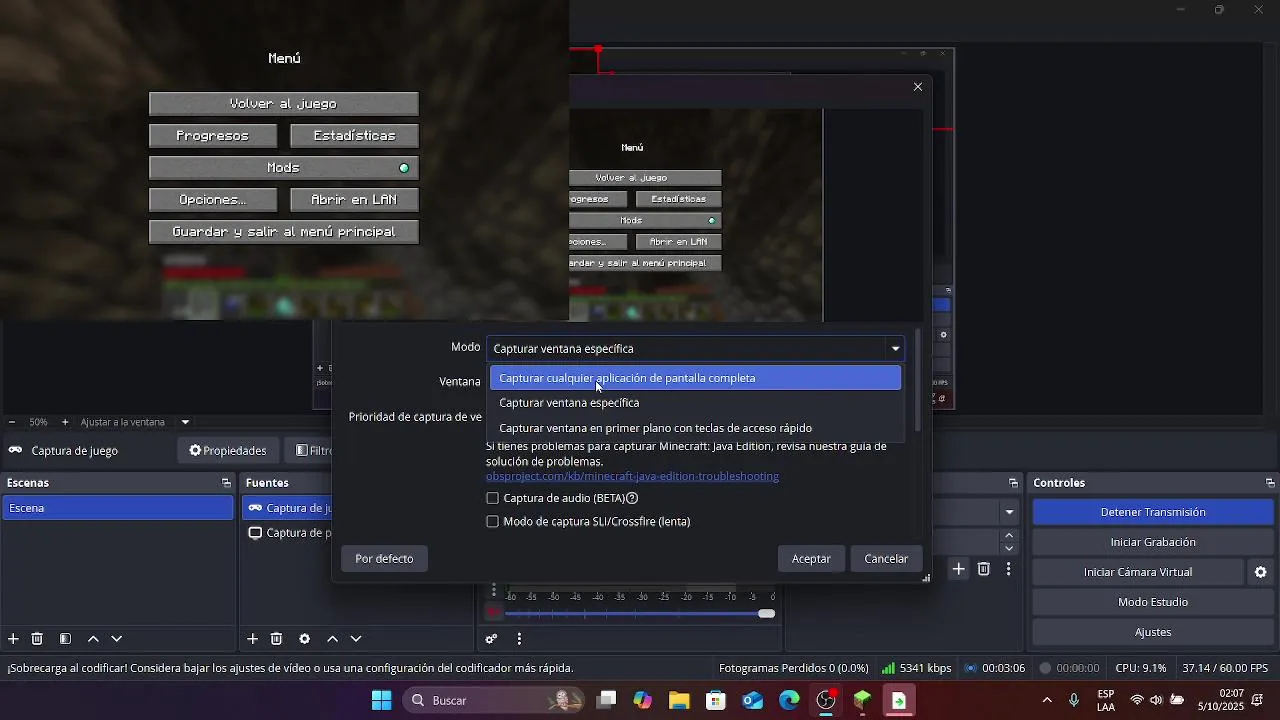Click Estadísticas in Minecraft menu
Image resolution: width=1280 pixels, height=720 pixels.
354,136
